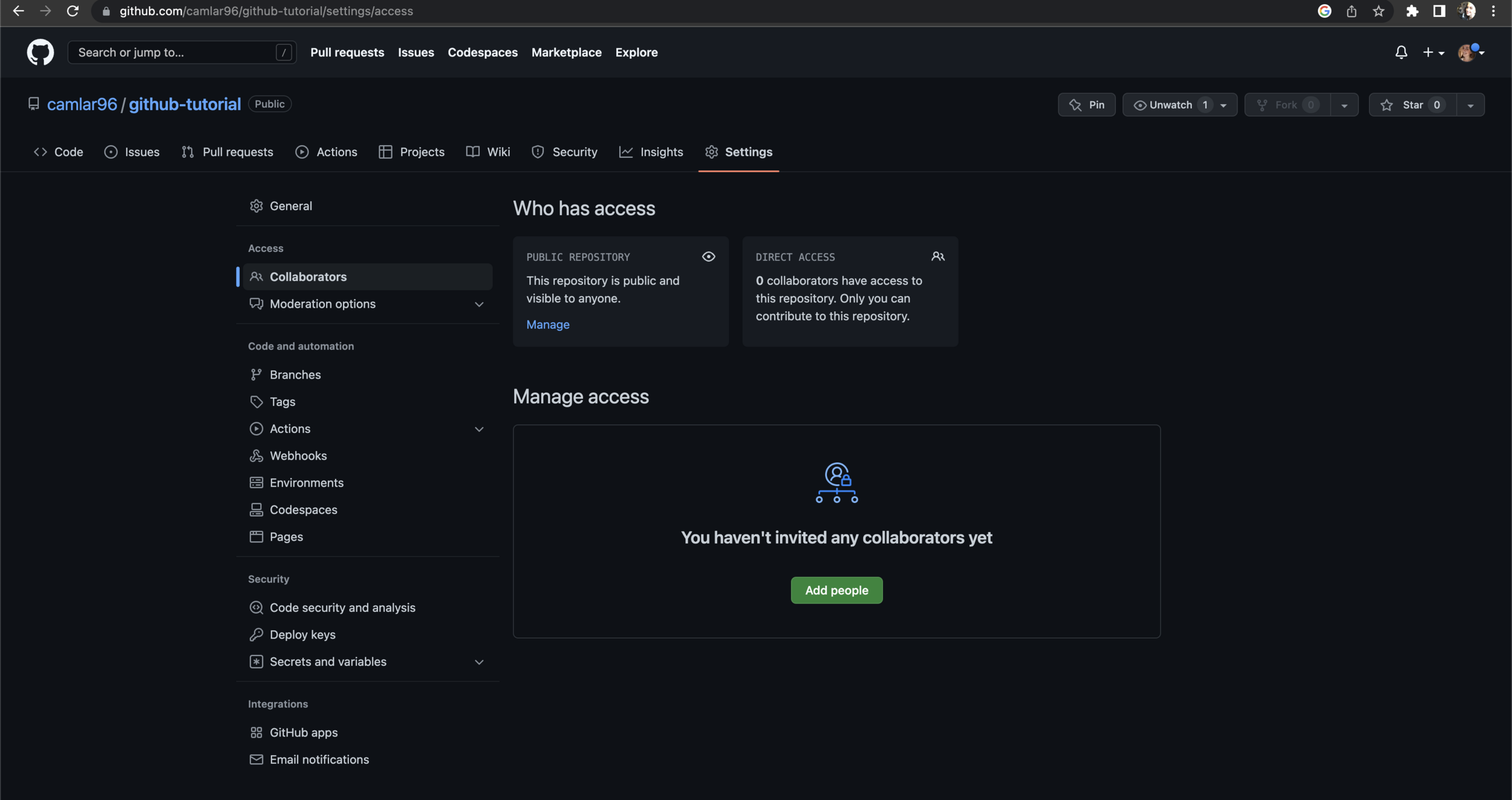Bookmark the page with the star icon
1512x800 pixels.
(x=1378, y=11)
